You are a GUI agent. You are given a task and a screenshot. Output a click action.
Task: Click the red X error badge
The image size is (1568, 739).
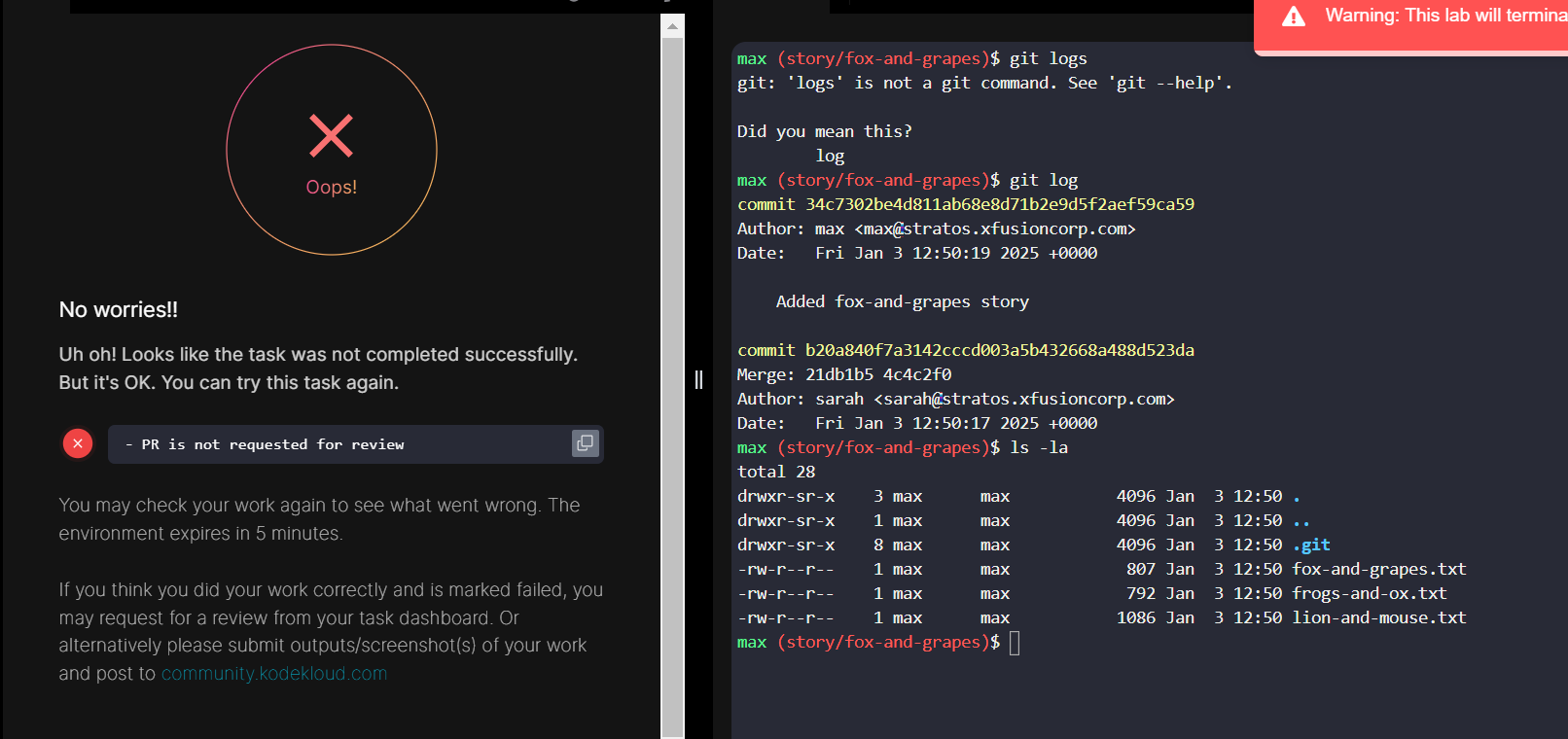point(78,443)
